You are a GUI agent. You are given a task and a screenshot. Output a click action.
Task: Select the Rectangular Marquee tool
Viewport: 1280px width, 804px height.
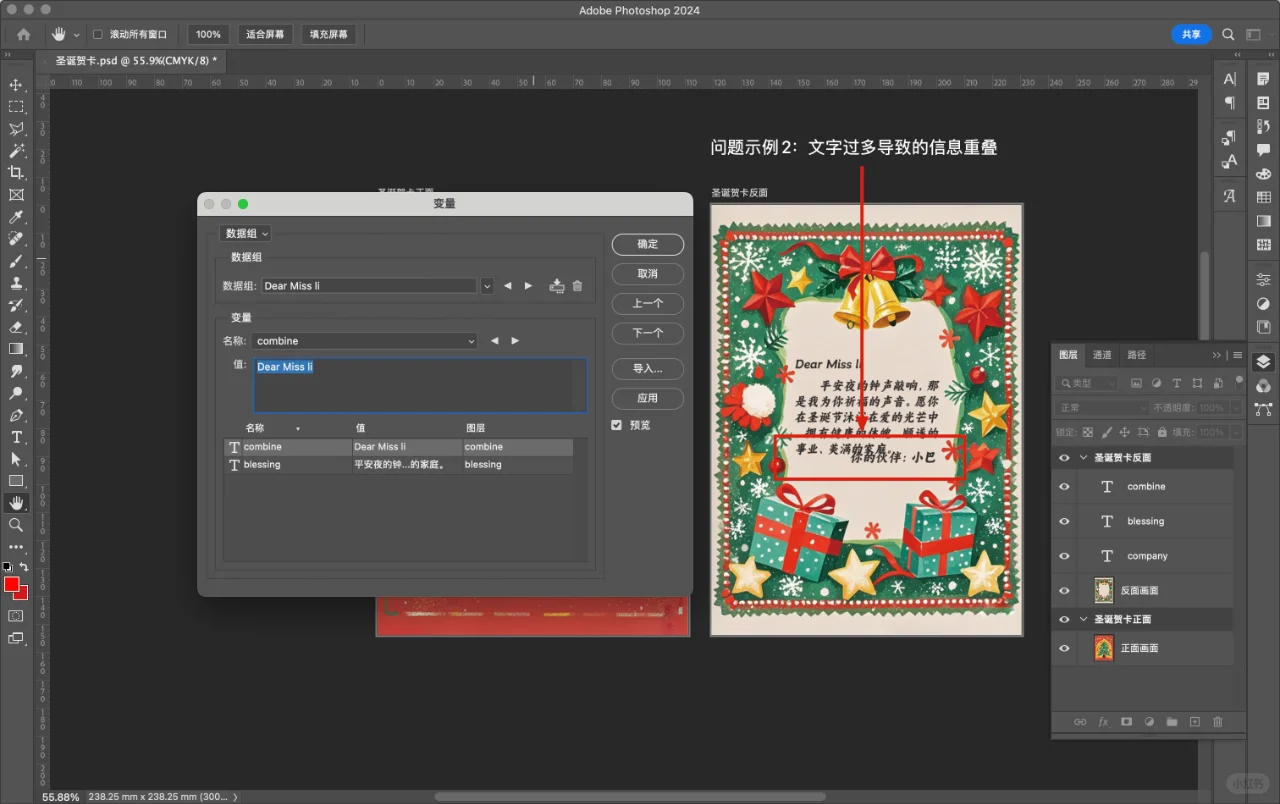click(x=16, y=107)
